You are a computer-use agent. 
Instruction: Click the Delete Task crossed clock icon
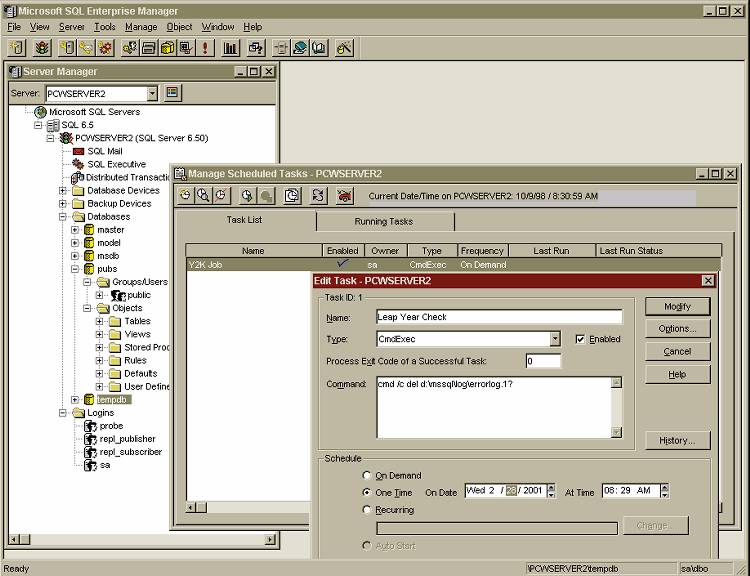221,196
